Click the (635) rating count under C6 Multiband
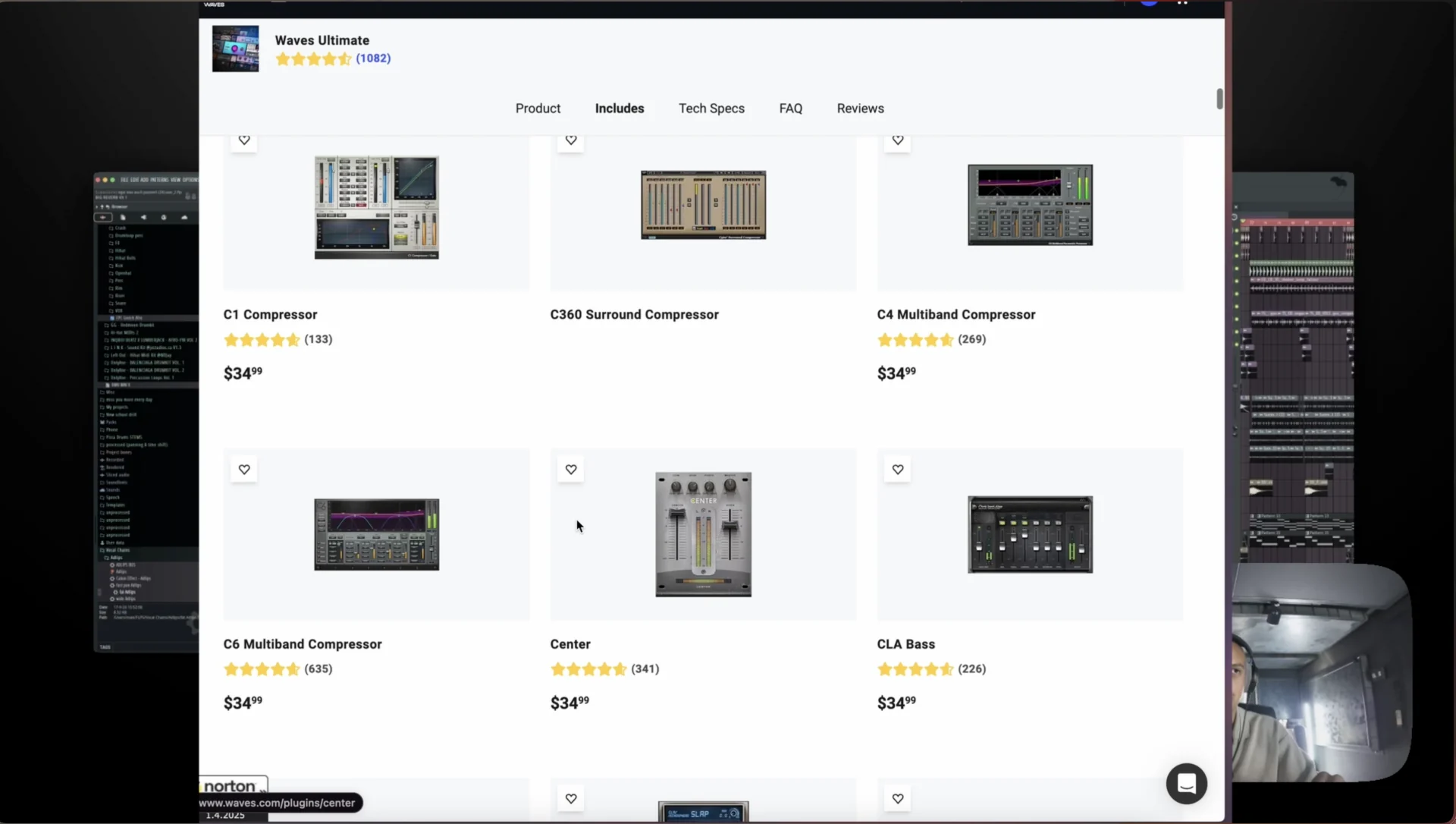The width and height of the screenshot is (1456, 824). click(318, 668)
